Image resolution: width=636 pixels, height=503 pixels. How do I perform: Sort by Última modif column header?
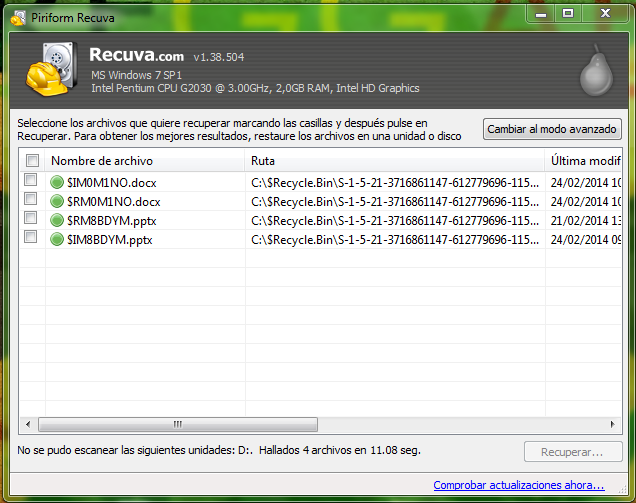(x=583, y=161)
